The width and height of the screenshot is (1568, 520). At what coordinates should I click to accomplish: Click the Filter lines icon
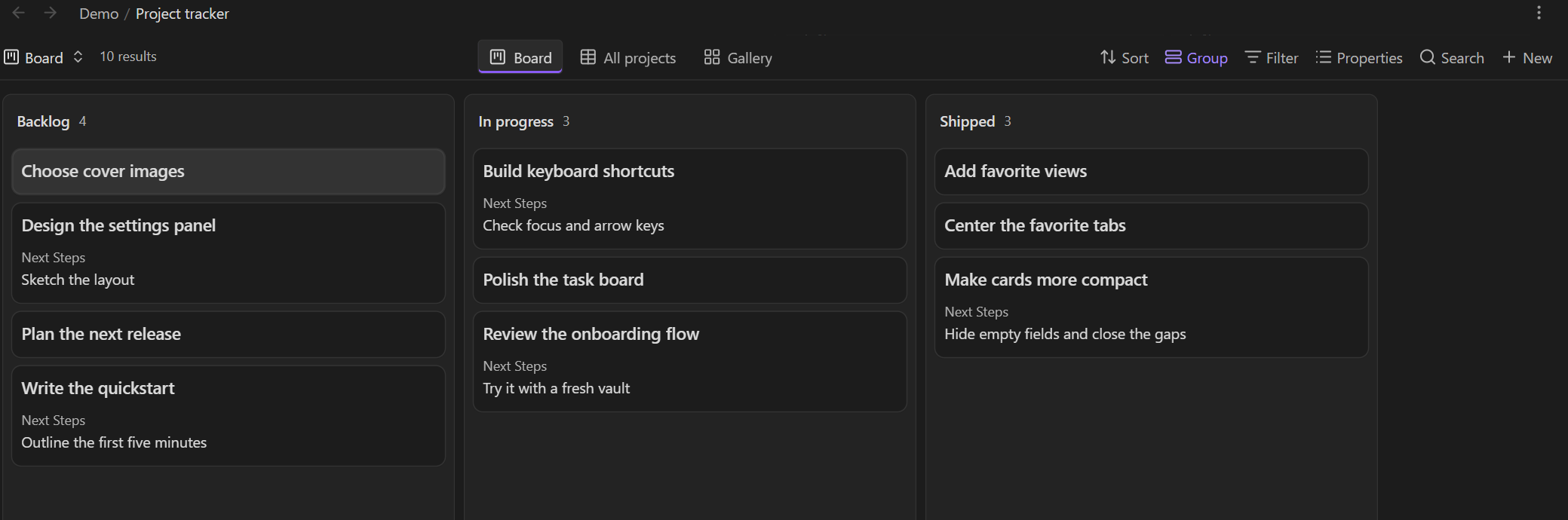[x=1253, y=57]
